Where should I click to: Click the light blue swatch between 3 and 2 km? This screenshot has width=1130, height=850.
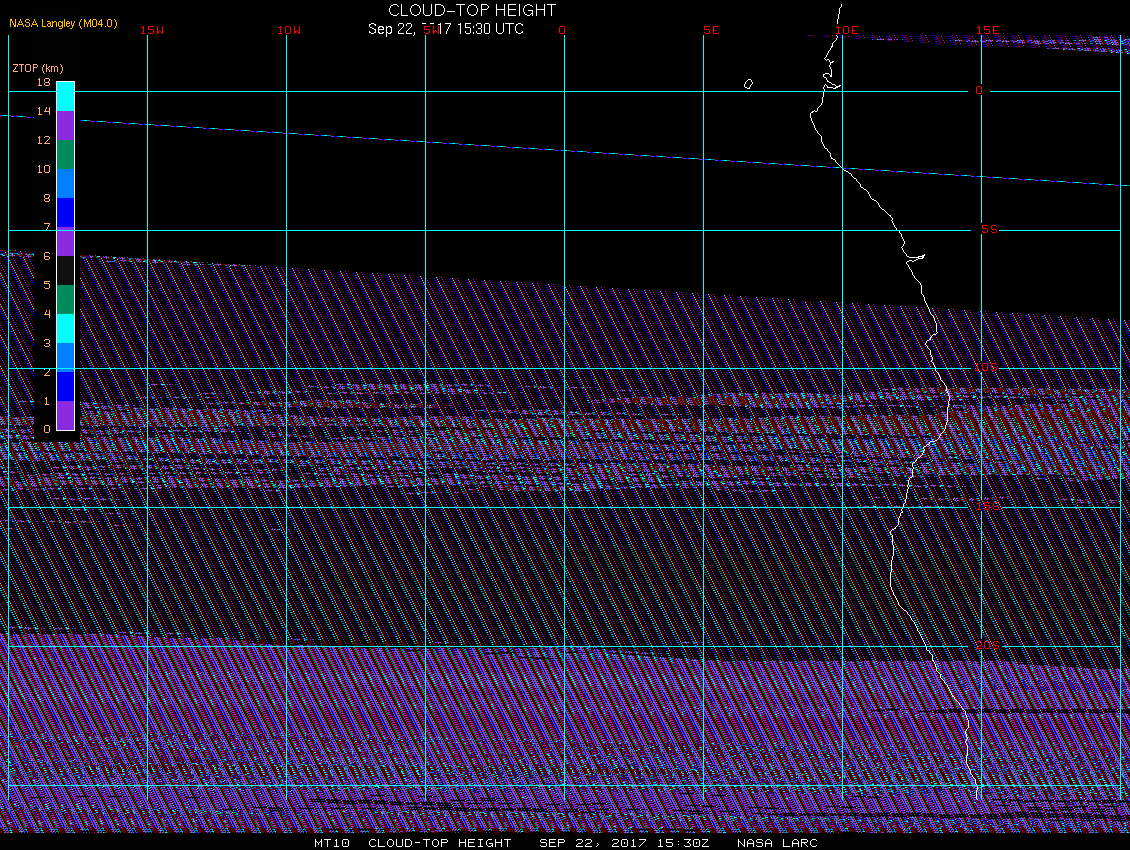[x=66, y=357]
